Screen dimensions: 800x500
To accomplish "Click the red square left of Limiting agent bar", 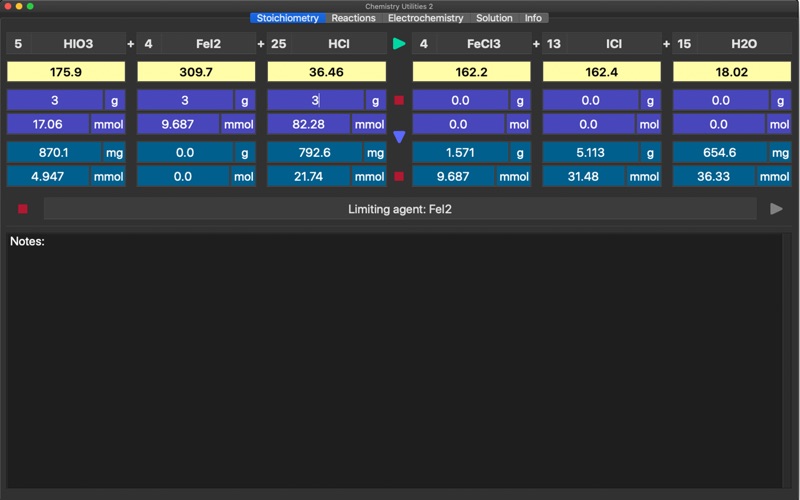I will (x=22, y=209).
